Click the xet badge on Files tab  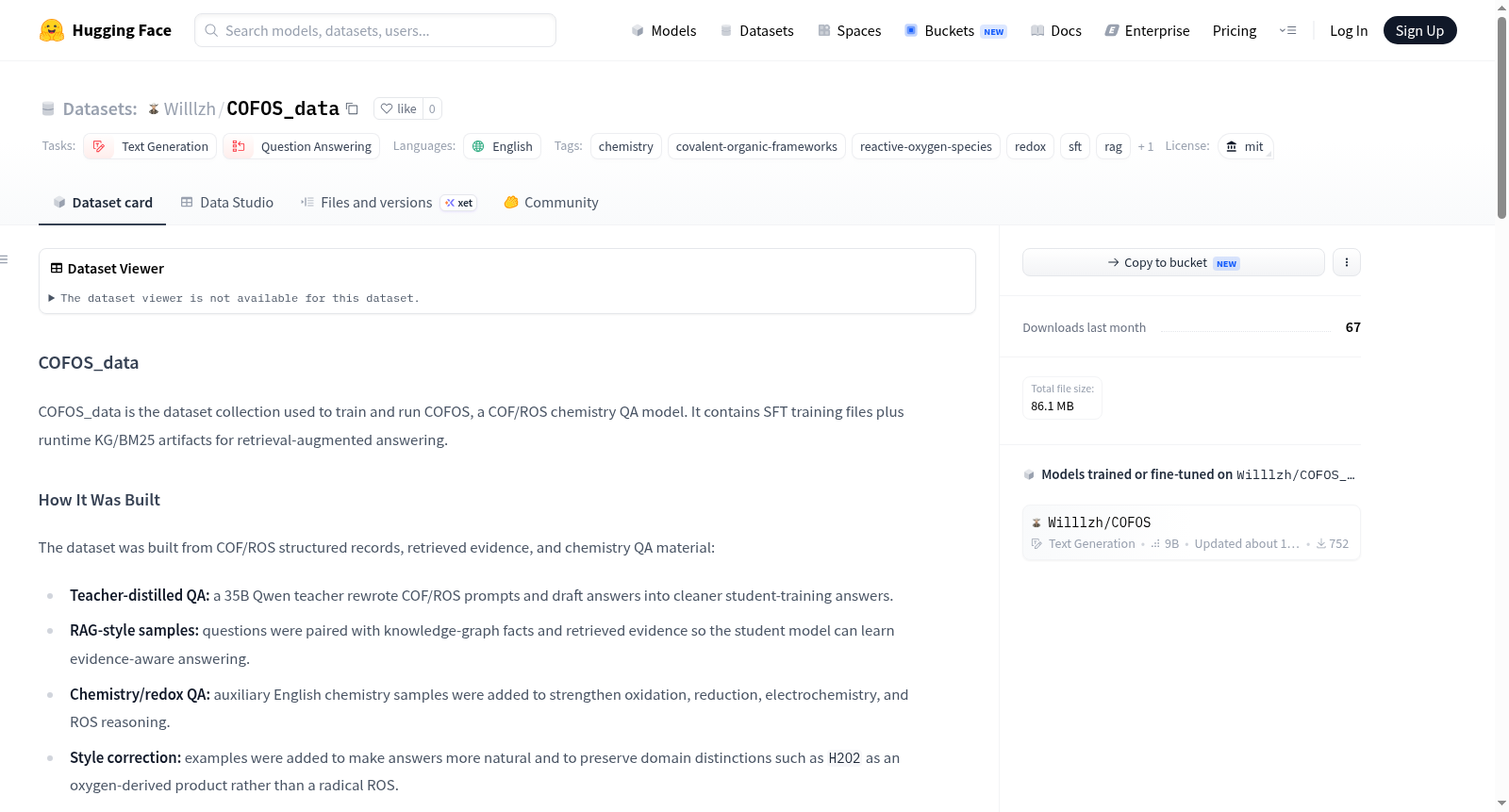point(459,203)
